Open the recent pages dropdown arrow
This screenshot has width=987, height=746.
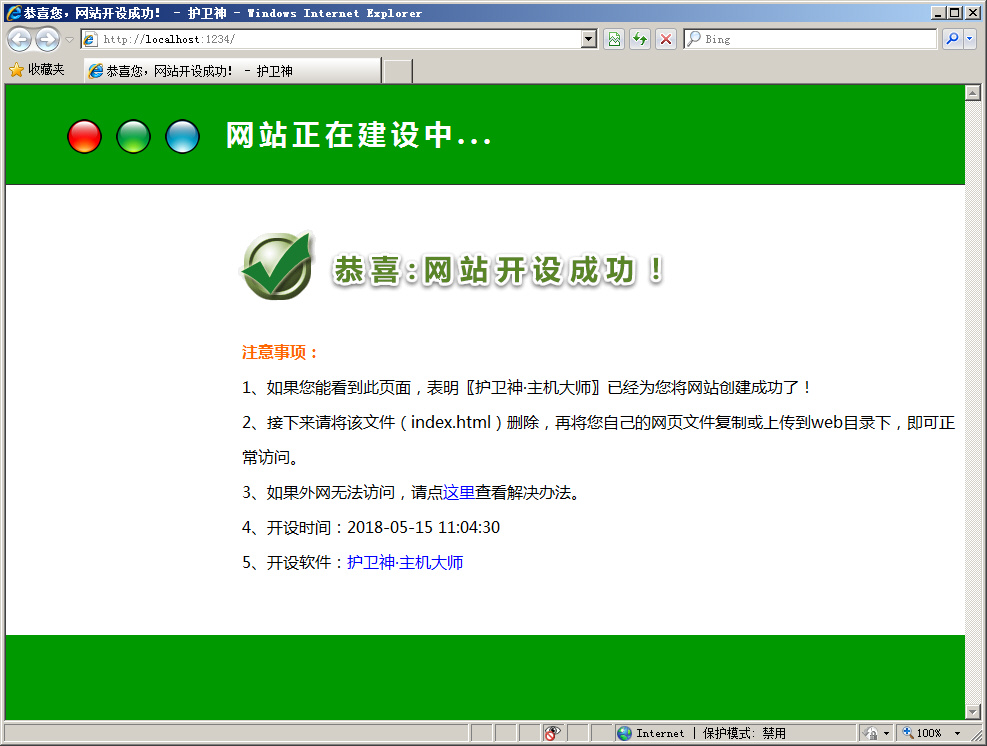pyautogui.click(x=69, y=40)
